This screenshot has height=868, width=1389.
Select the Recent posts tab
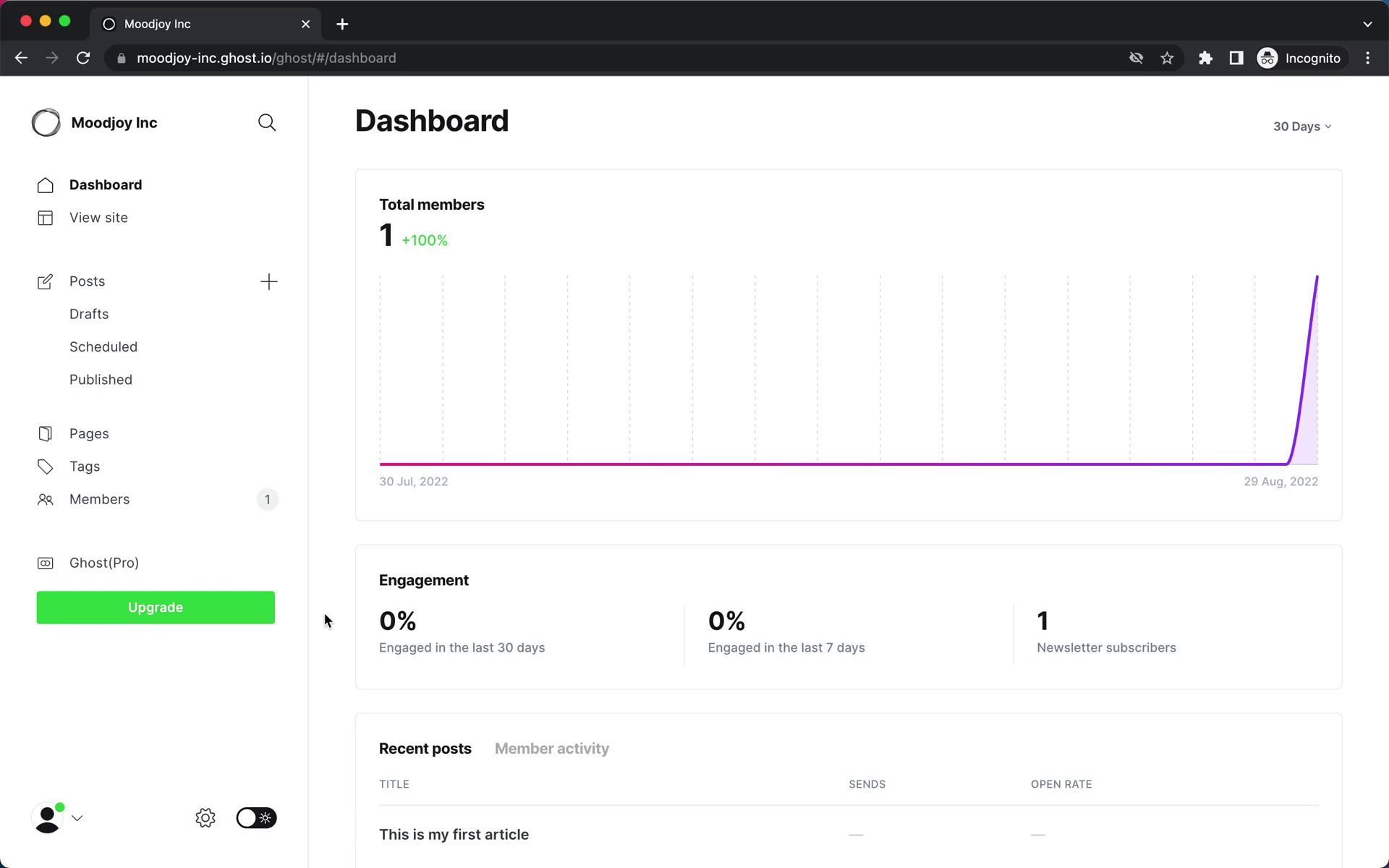click(425, 749)
